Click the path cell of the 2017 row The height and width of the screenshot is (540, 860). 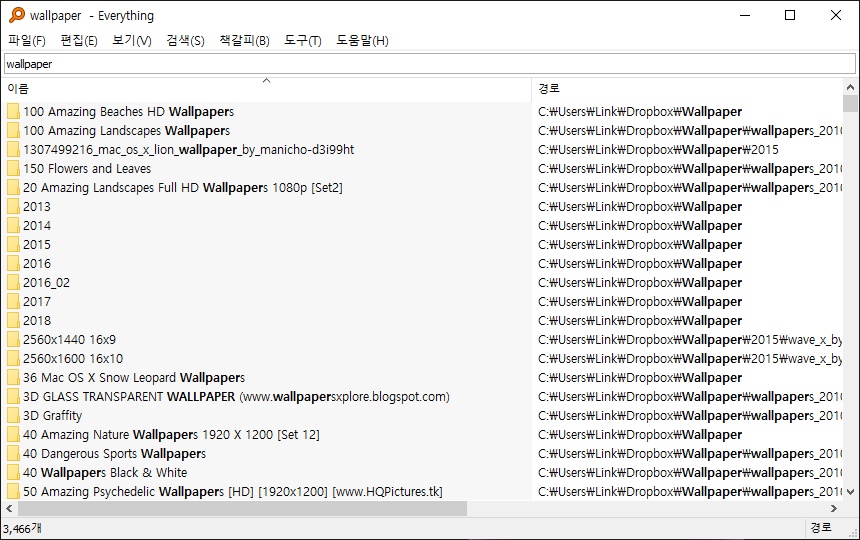pyautogui.click(x=640, y=302)
